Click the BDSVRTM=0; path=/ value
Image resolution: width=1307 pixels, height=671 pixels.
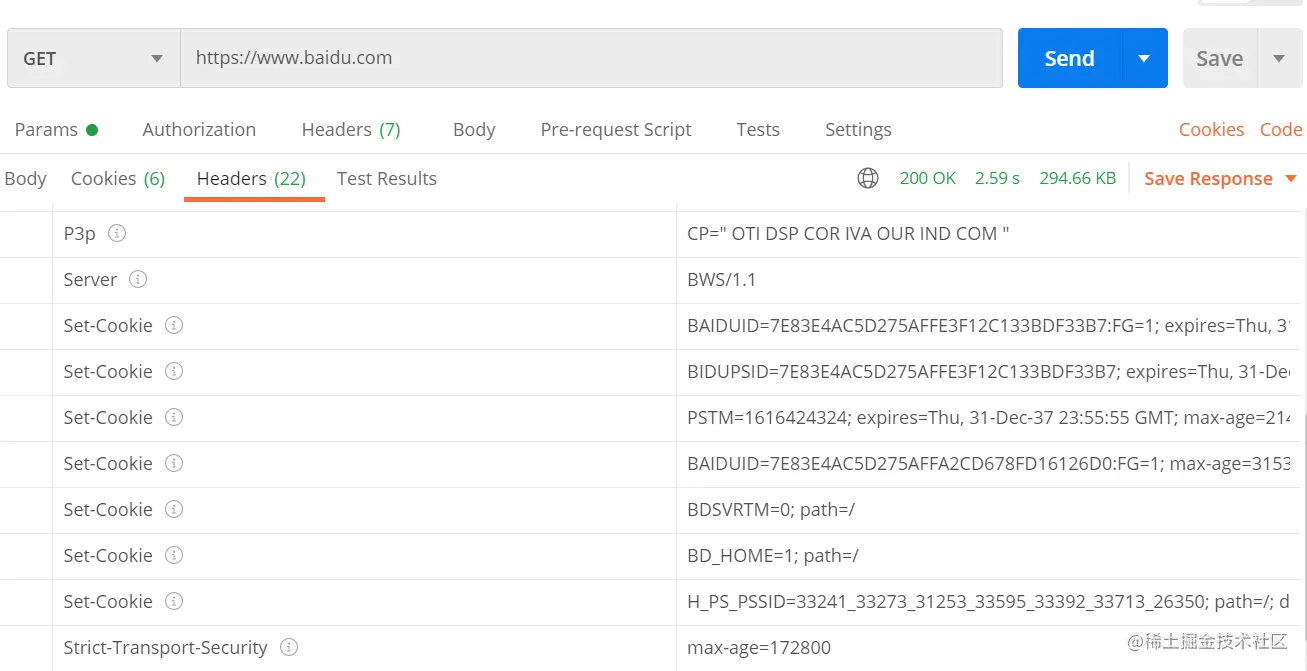click(771, 509)
